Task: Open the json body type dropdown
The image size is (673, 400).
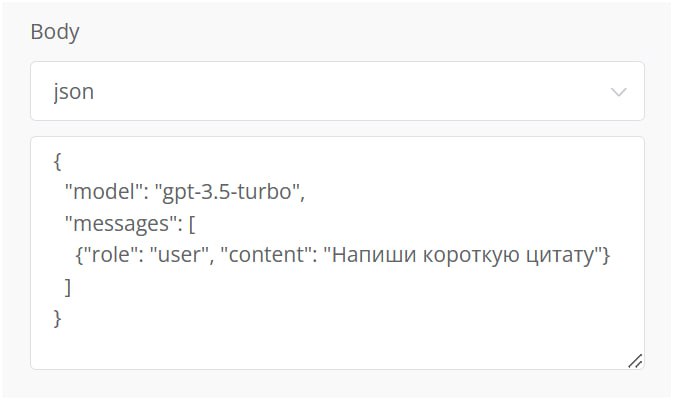Action: [x=336, y=91]
